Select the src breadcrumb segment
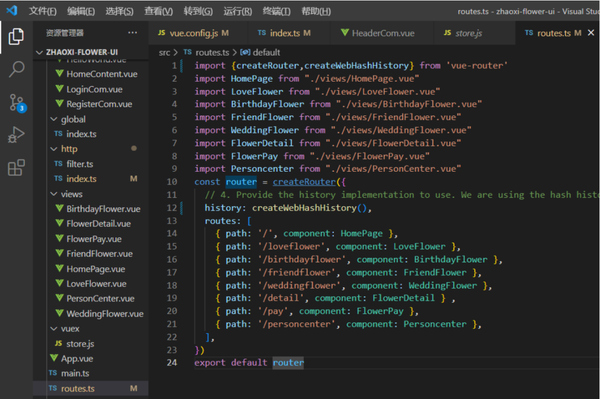The image size is (600, 399). point(165,52)
